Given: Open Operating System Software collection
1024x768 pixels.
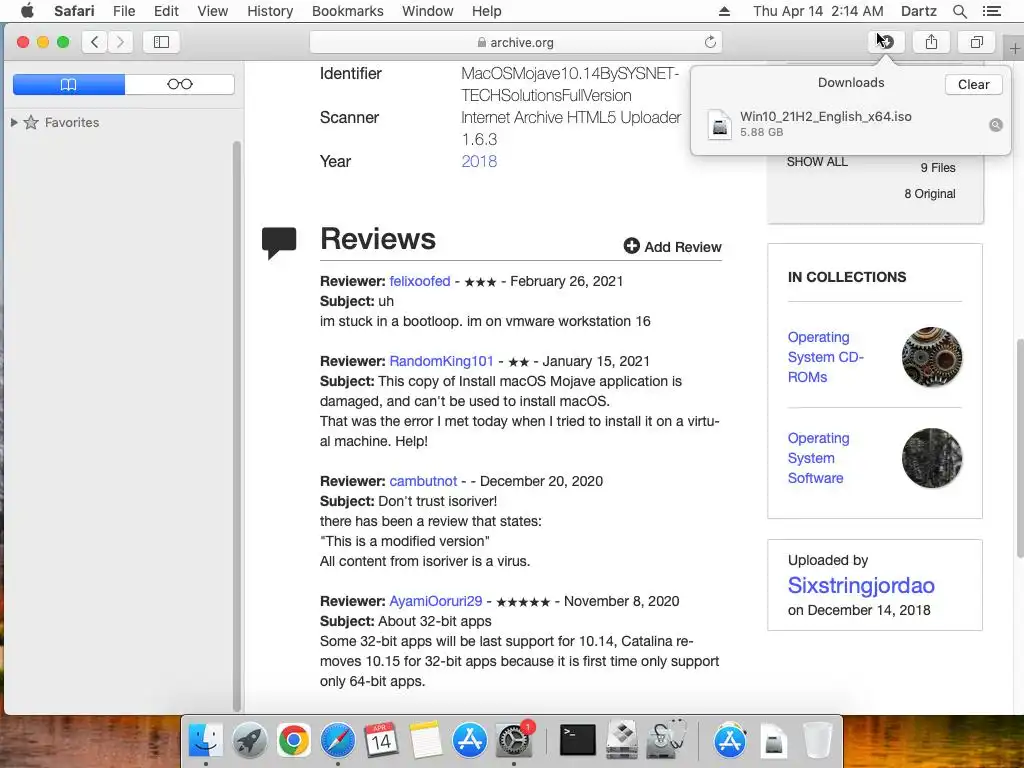Looking at the screenshot, I should [818, 458].
